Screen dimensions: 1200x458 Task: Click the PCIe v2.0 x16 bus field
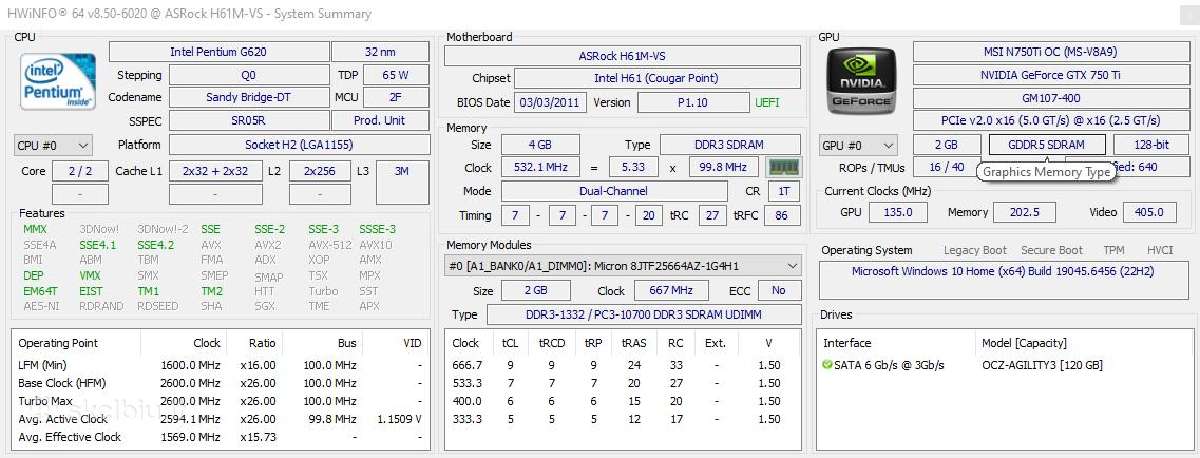[1052, 121]
